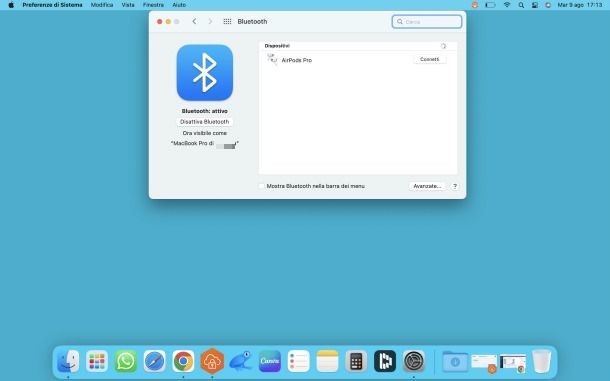The width and height of the screenshot is (610, 381).
Task: Select the AirPods Pro device row
Action: [x=358, y=60]
